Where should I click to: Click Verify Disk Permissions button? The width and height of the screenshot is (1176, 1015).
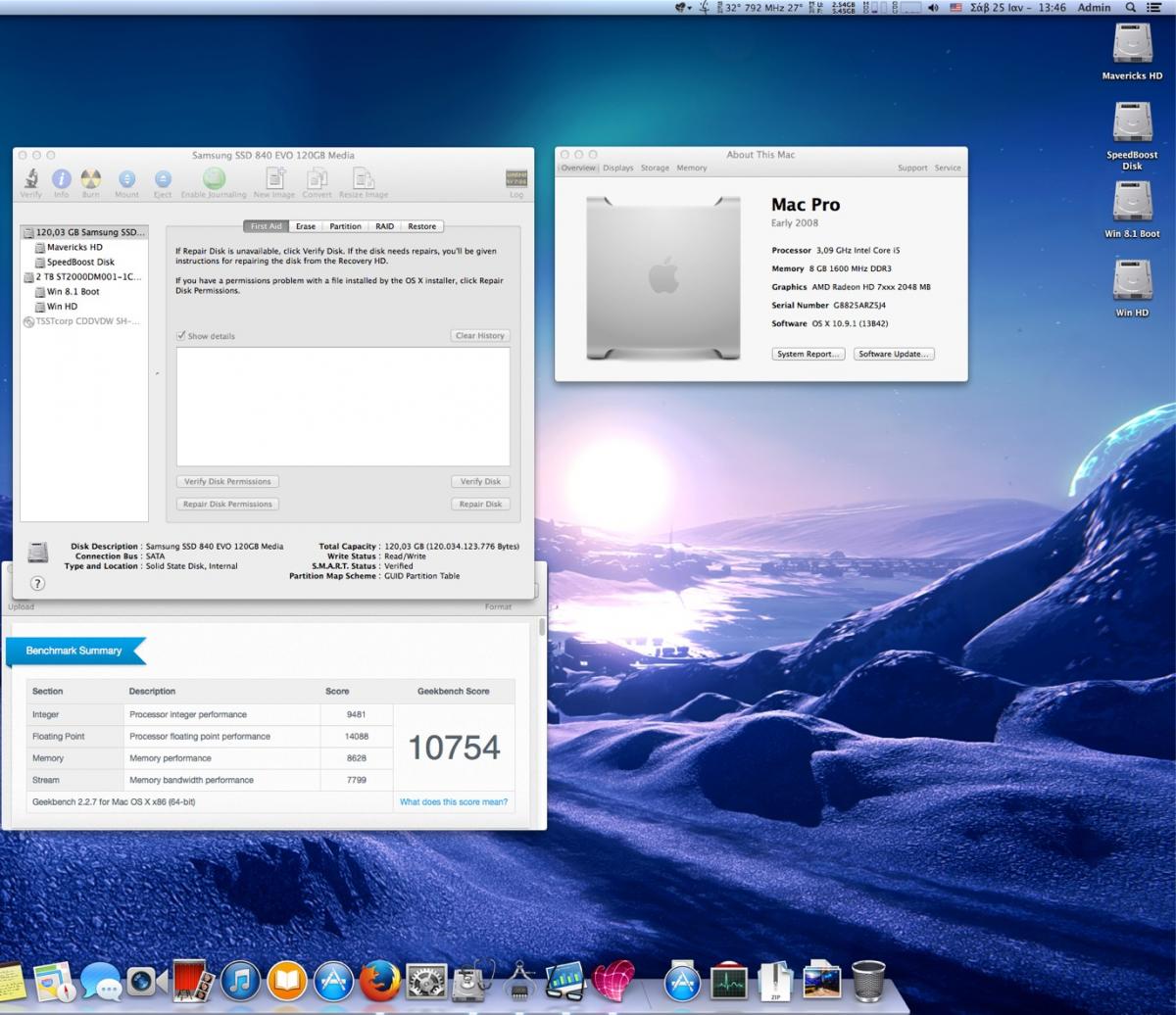click(227, 481)
